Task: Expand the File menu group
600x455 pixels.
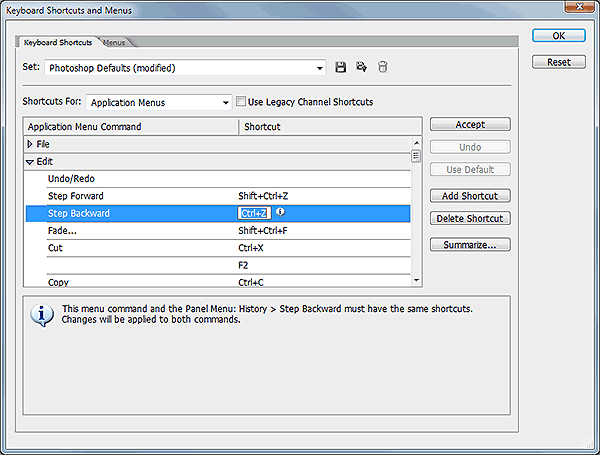Action: coord(30,144)
